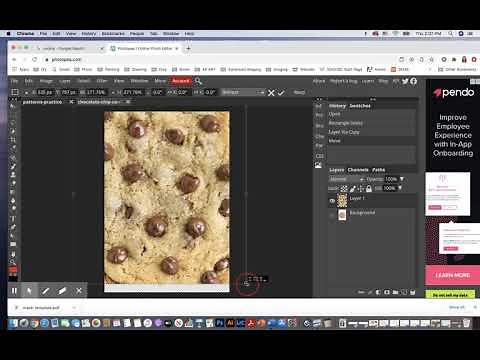The image size is (480, 360).
Task: Click Show all in the downloads bar
Action: (456, 307)
